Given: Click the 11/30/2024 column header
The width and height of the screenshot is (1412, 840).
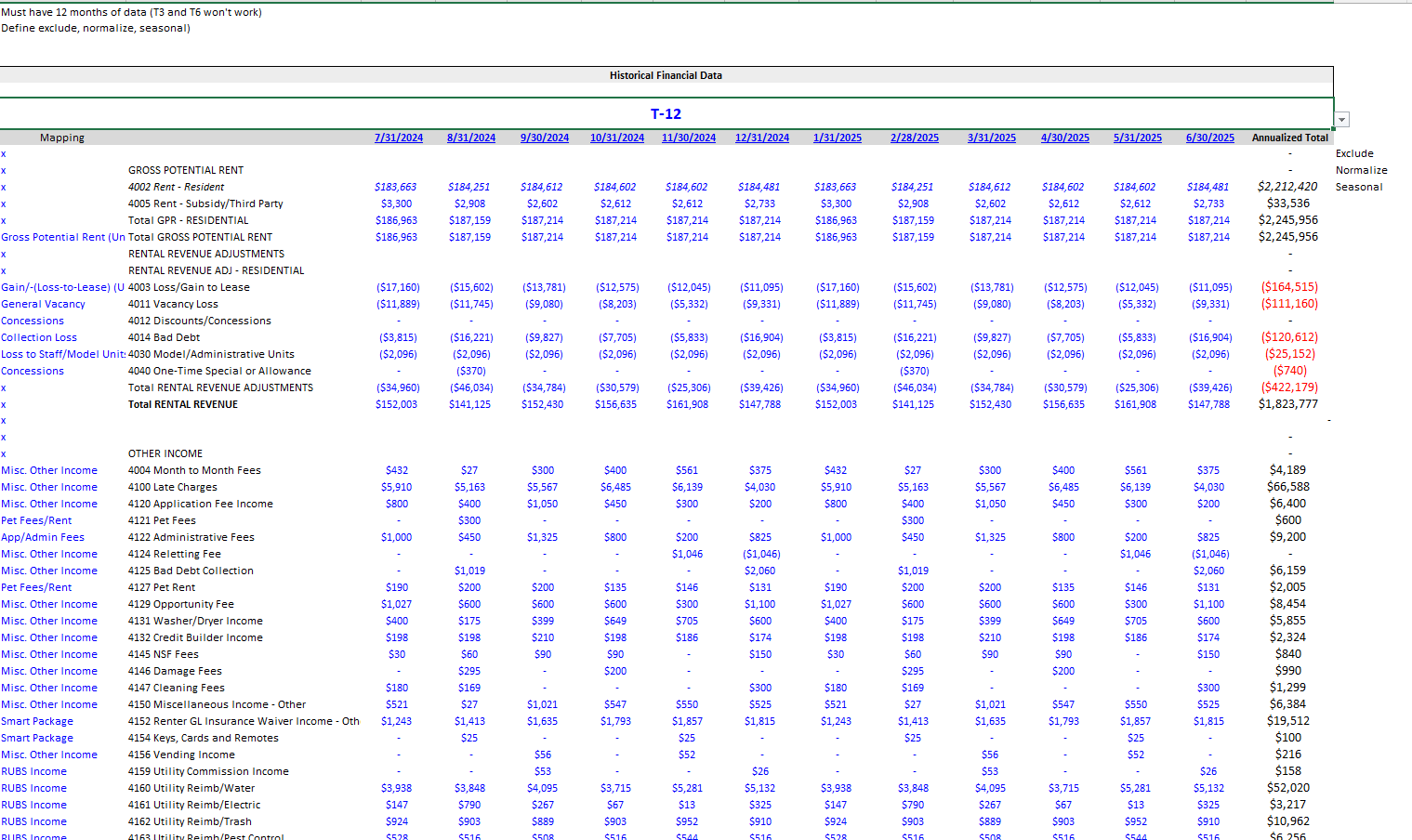Looking at the screenshot, I should [689, 138].
